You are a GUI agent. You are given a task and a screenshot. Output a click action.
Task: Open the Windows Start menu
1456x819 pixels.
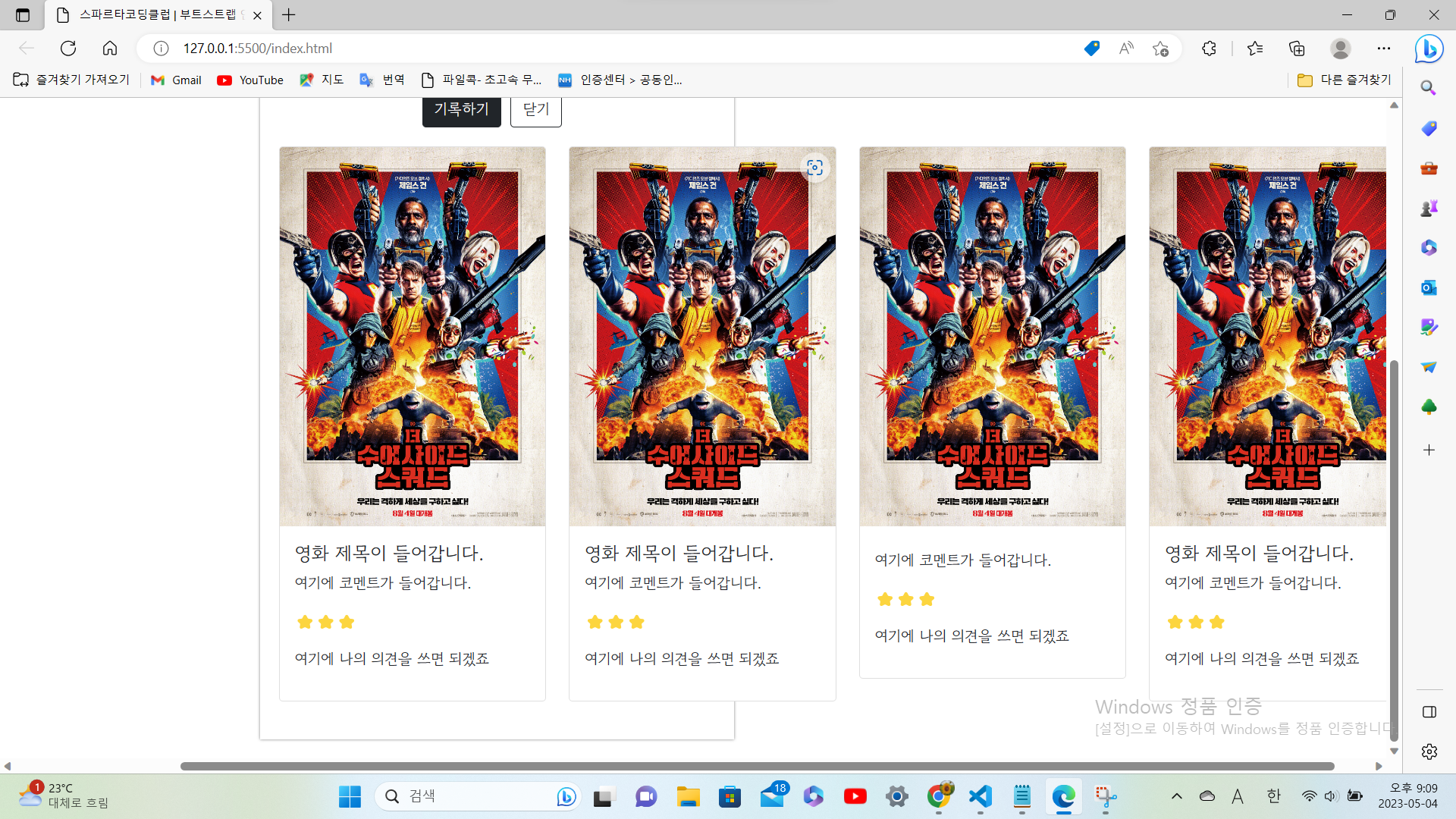pyautogui.click(x=350, y=796)
